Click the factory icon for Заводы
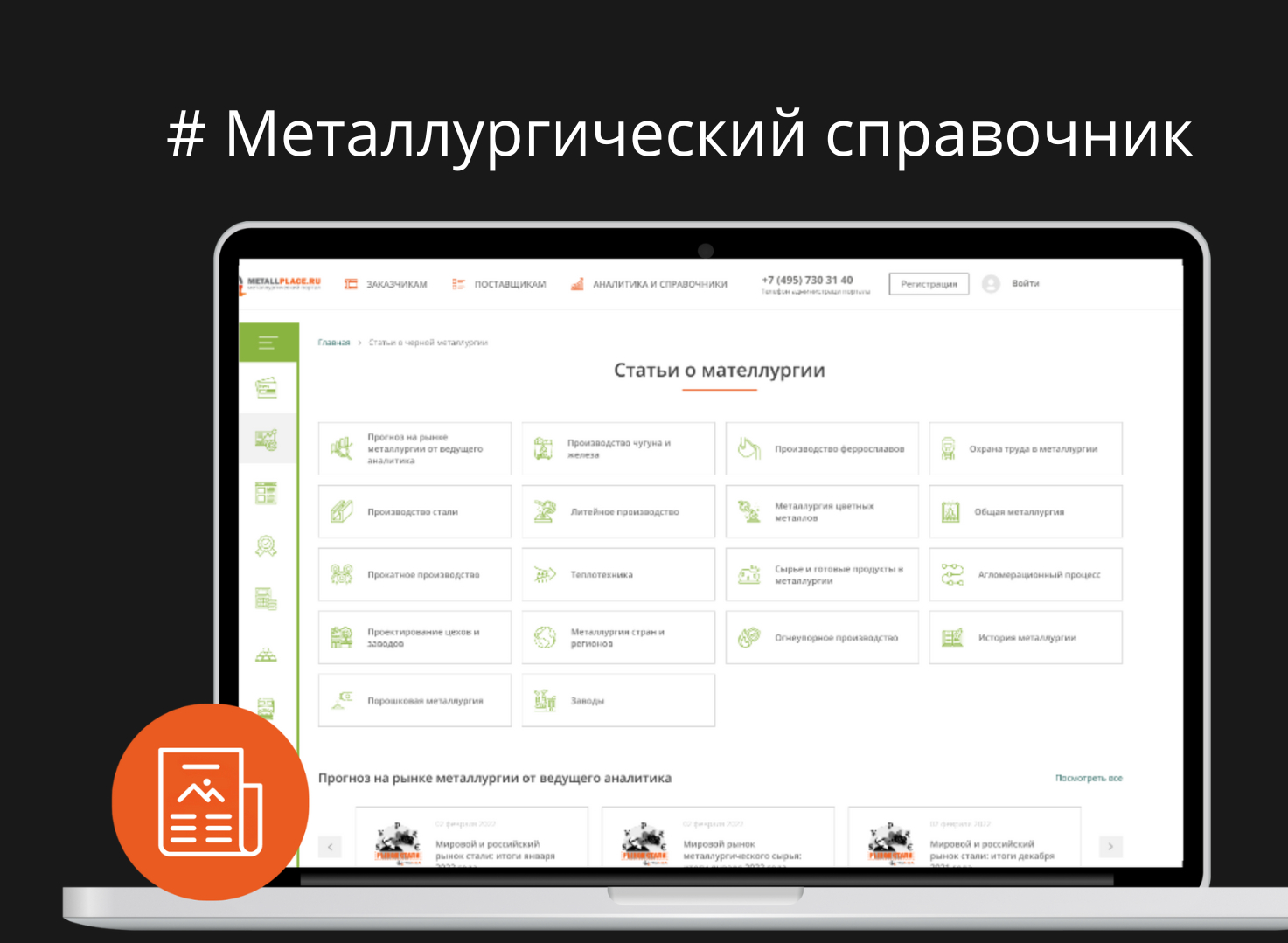Image resolution: width=1288 pixels, height=943 pixels. [545, 700]
